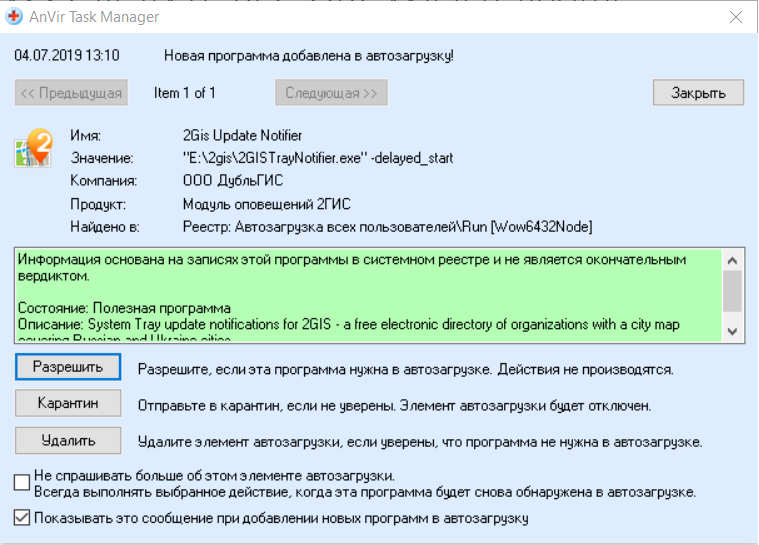Click the 2GISTrayNotifier.exe path value

pos(318,158)
